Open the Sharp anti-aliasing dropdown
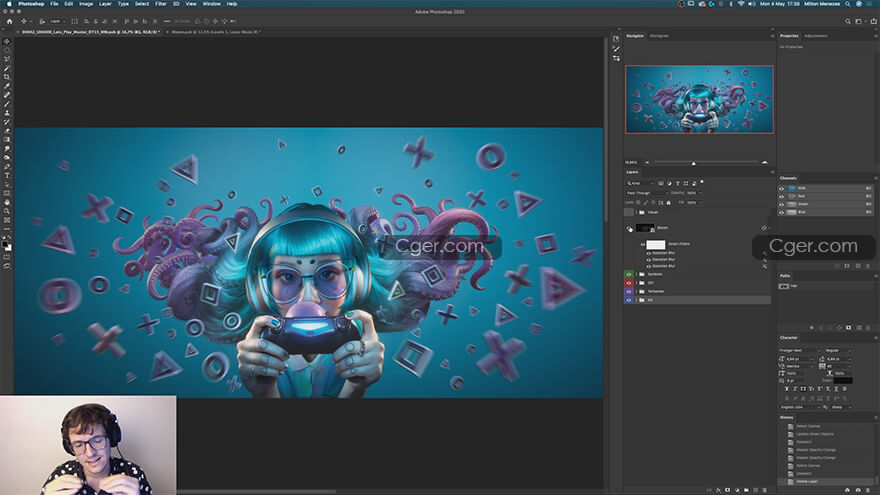 841,407
